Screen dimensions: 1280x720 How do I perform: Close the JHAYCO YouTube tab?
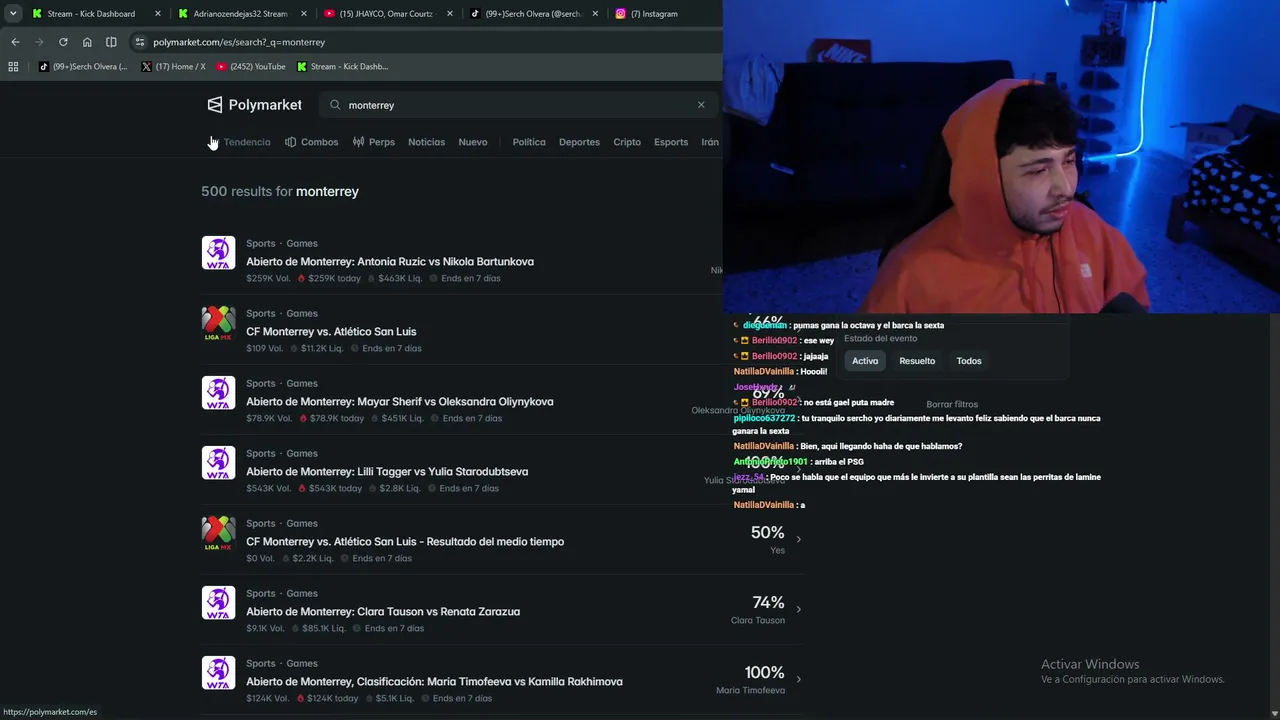[x=450, y=14]
